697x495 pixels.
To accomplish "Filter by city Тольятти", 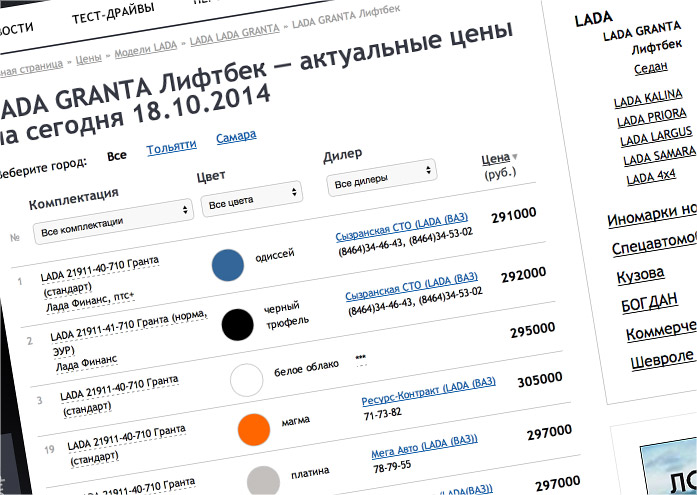I will pyautogui.click(x=172, y=147).
